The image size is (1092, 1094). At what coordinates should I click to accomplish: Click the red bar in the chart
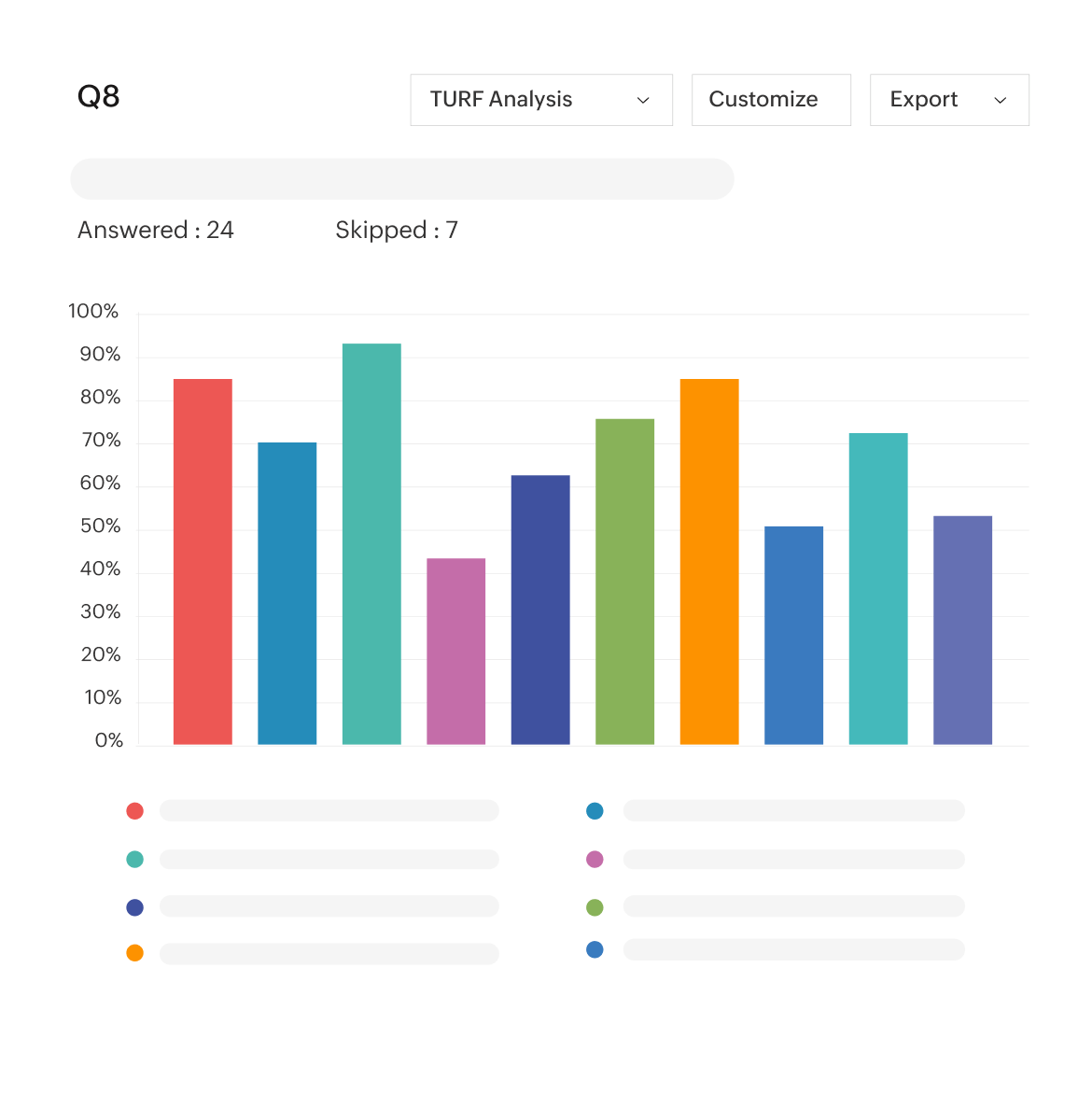coord(203,560)
